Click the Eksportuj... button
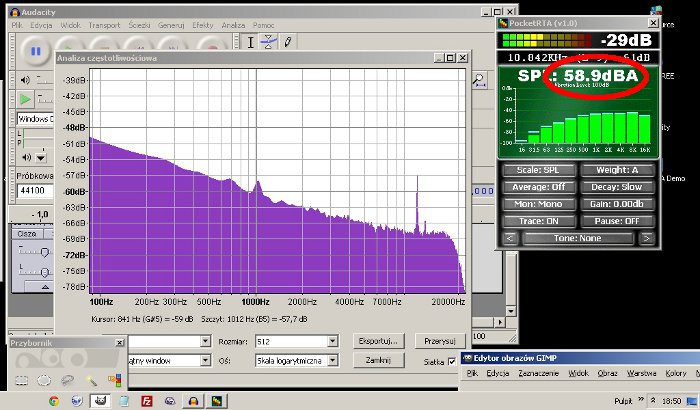 (378, 341)
